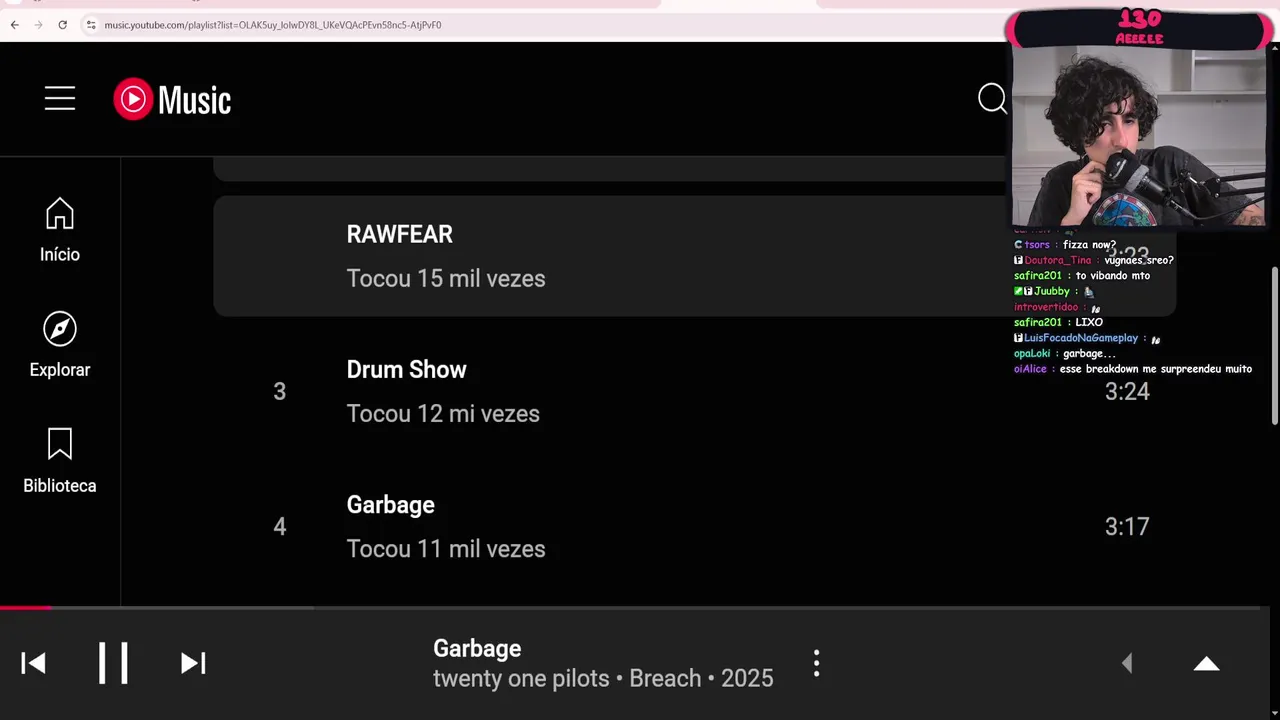Expand the now playing panel

(x=1207, y=664)
